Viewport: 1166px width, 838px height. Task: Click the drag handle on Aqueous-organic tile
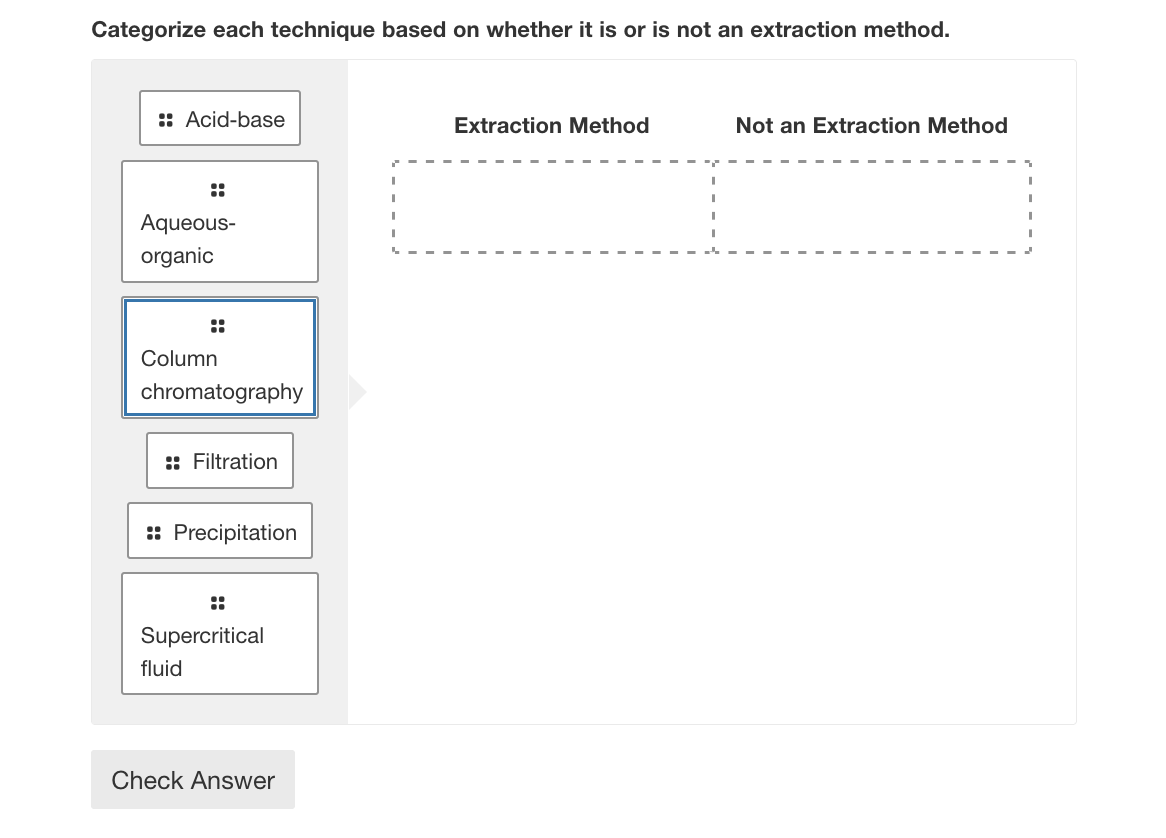pos(216,189)
